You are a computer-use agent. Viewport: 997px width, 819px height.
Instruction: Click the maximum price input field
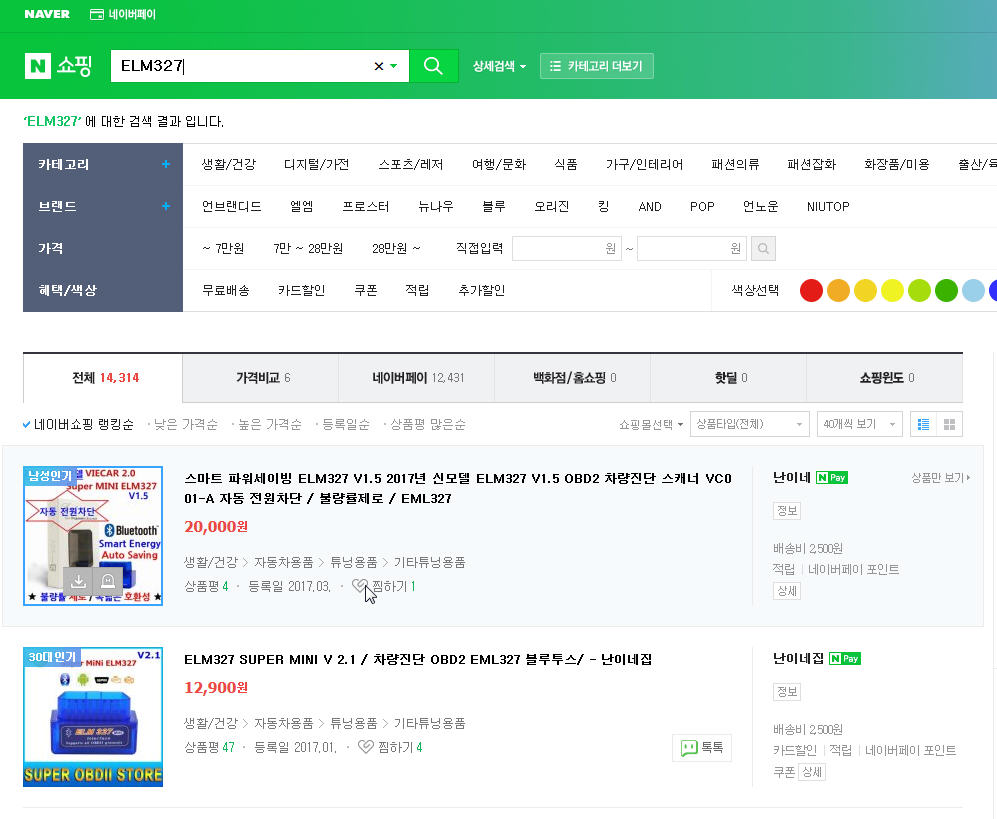[692, 249]
